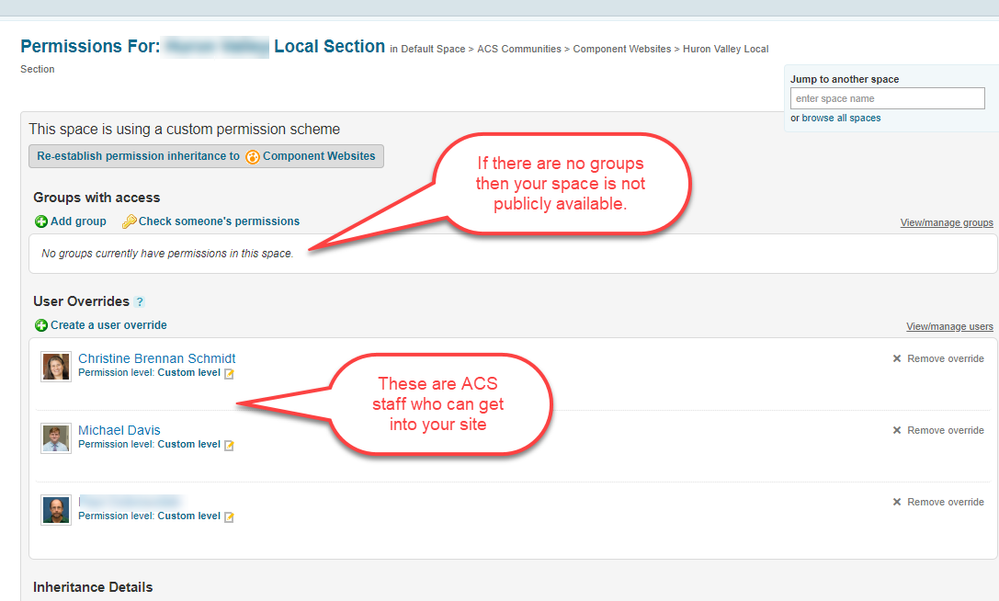Click the browse all spaces link
999x601 pixels.
click(841, 118)
